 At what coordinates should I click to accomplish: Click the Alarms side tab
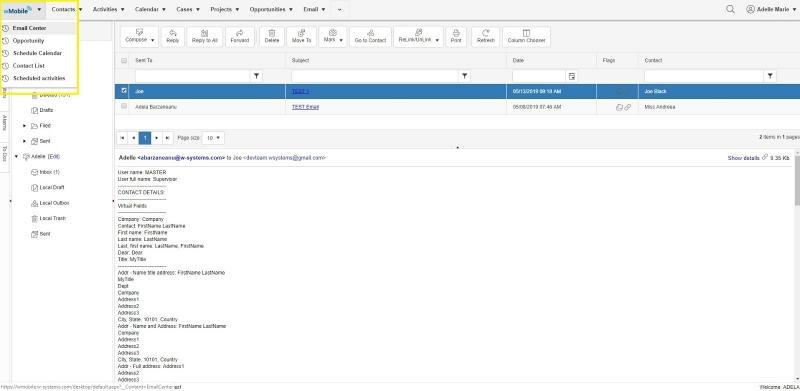[5, 123]
